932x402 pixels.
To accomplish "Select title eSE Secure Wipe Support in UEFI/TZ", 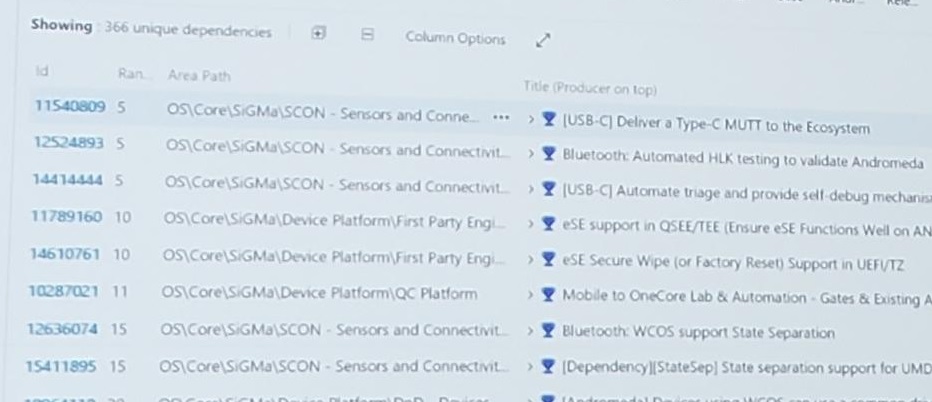I will [733, 262].
